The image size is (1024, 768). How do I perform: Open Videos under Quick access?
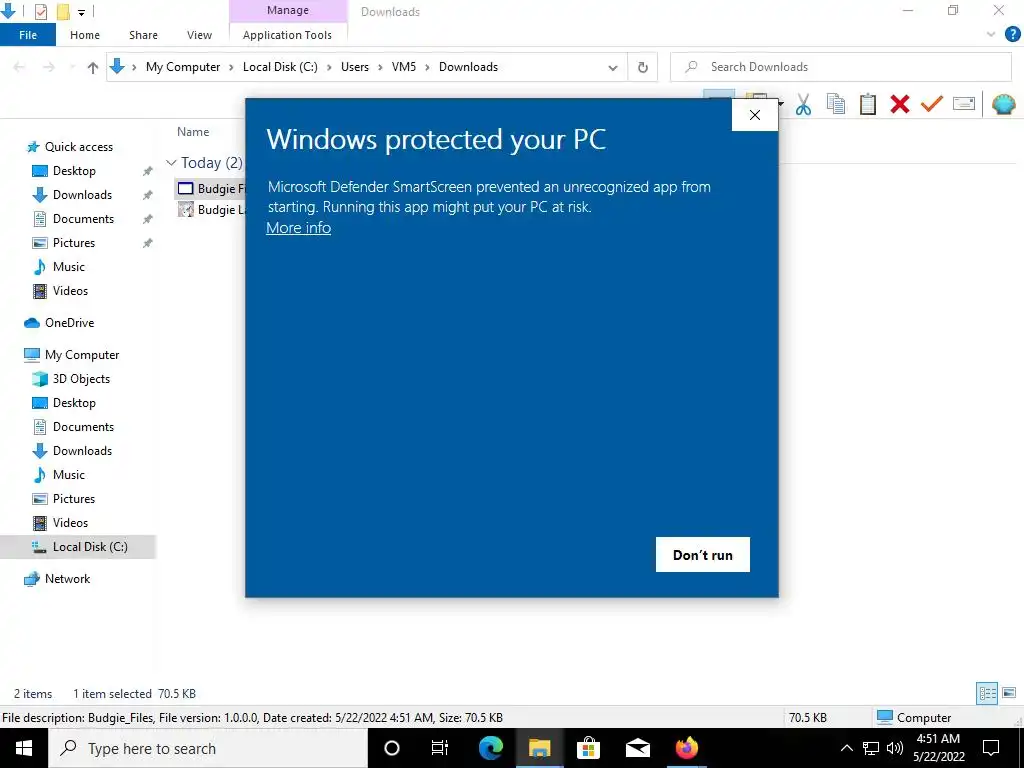click(x=70, y=291)
